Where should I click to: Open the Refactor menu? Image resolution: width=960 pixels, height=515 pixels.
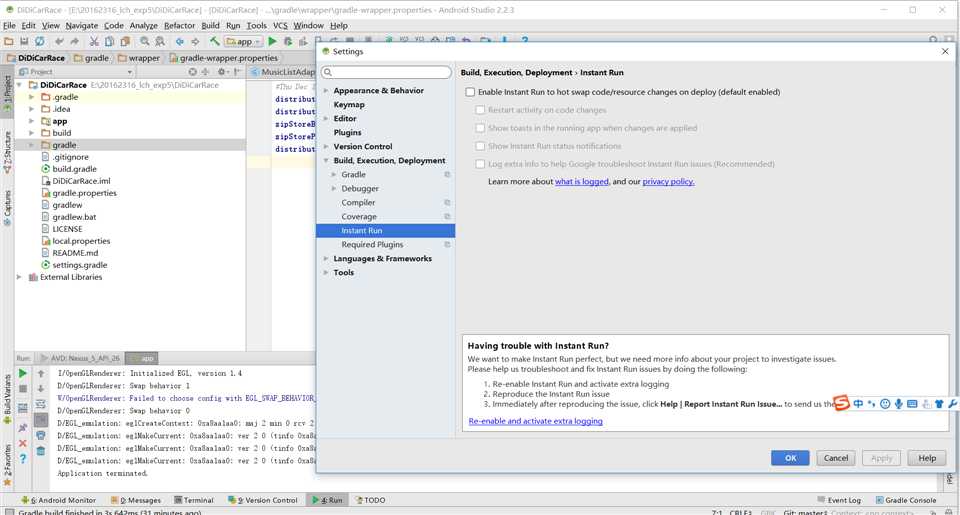coord(179,26)
